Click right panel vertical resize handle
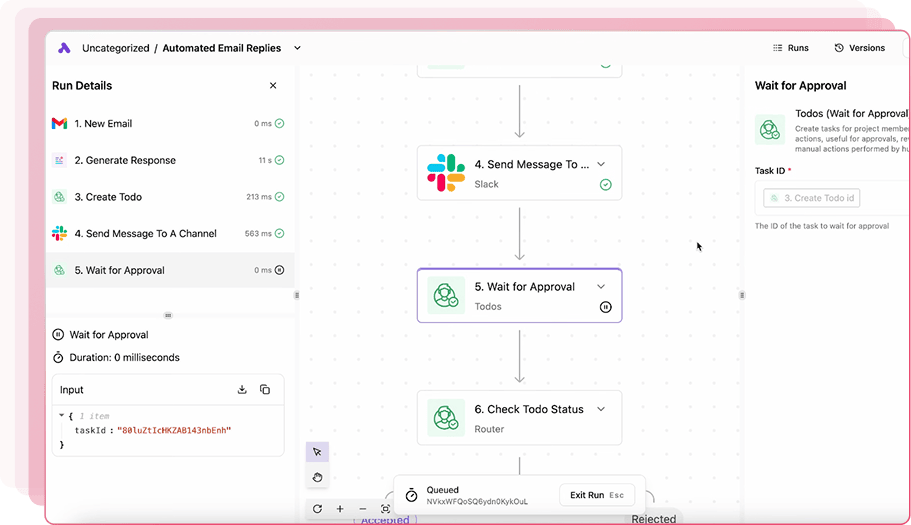The image size is (911, 525). click(742, 295)
